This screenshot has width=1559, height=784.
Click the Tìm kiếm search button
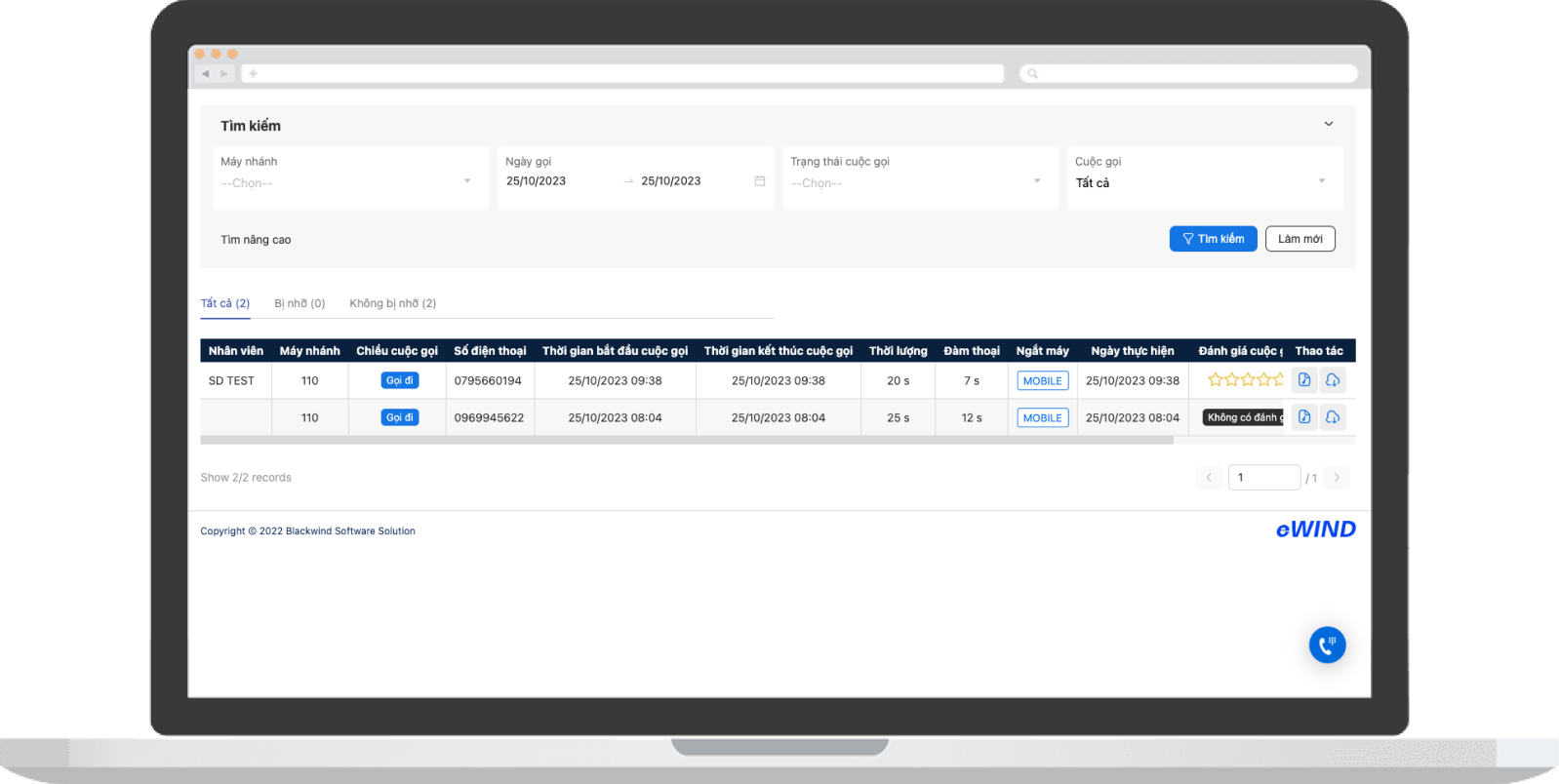click(1213, 239)
